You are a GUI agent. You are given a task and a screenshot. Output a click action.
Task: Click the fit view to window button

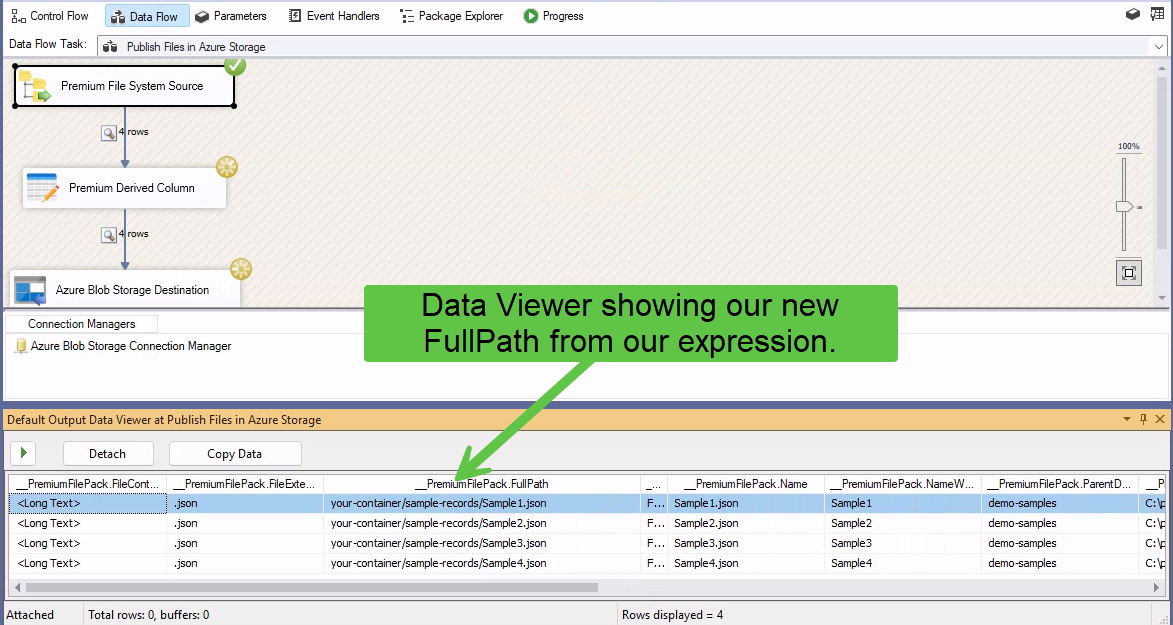pos(1129,272)
